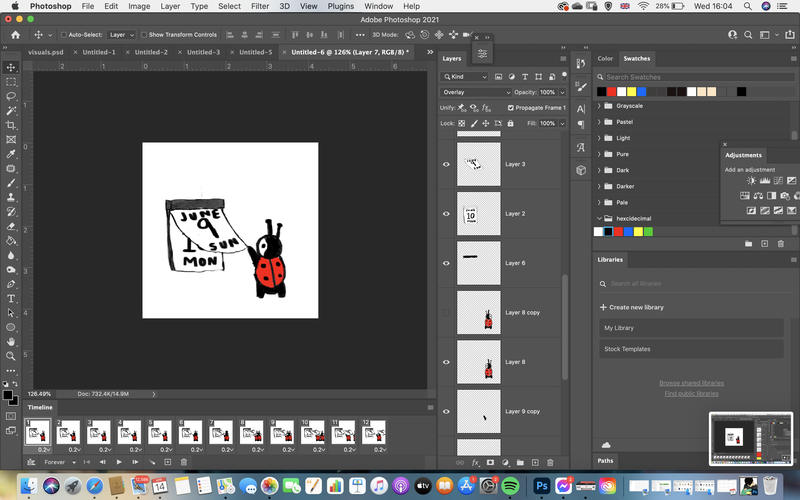Open the Browse shared libraries link
The image size is (800, 500).
tap(691, 383)
